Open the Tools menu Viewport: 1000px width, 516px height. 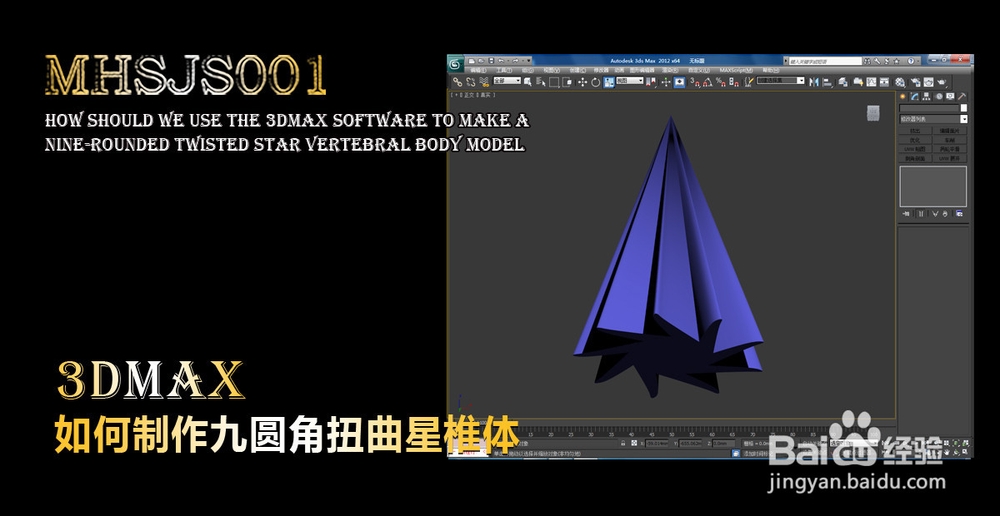[x=504, y=70]
